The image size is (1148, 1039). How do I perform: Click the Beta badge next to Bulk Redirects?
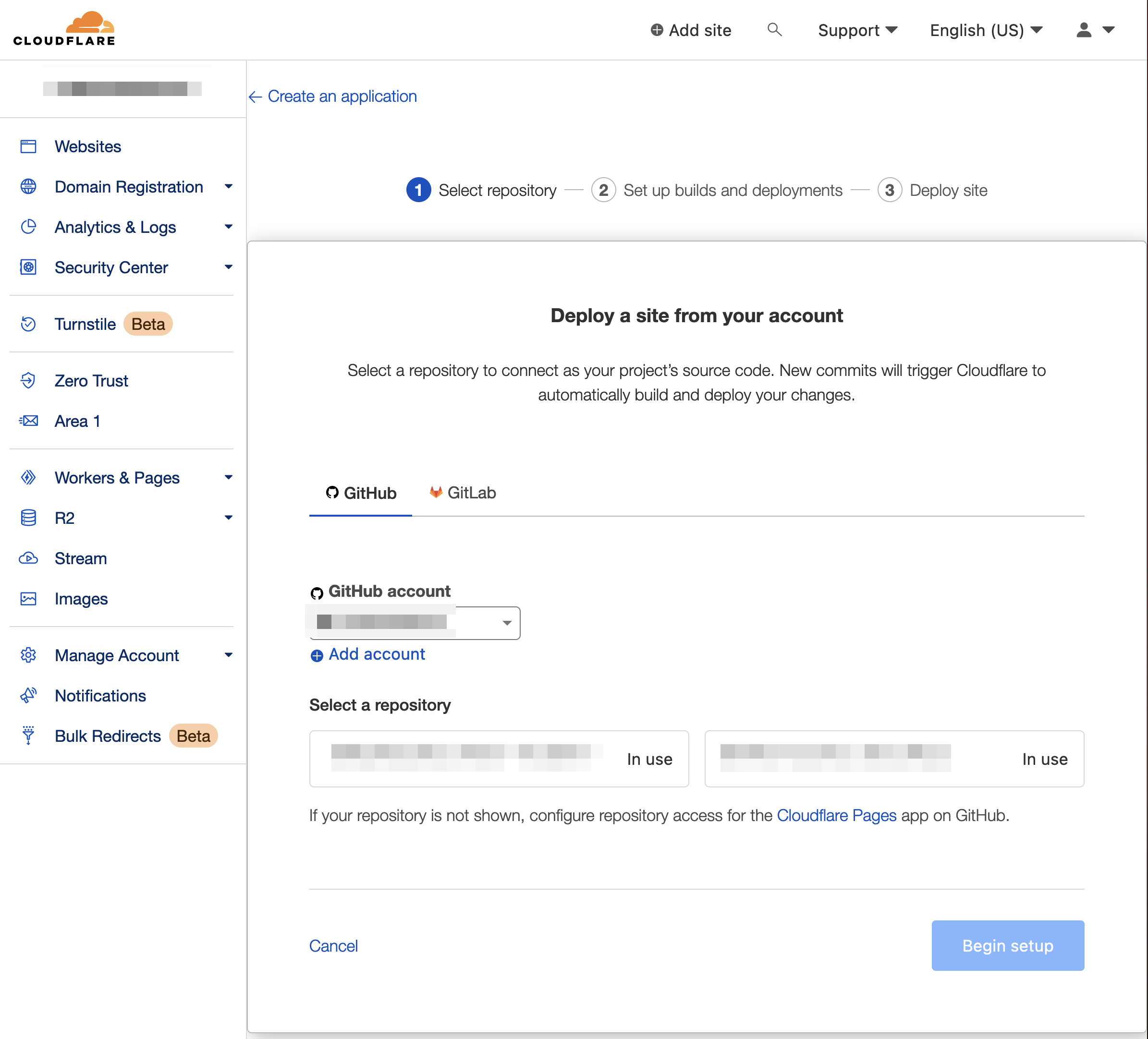[x=193, y=736]
